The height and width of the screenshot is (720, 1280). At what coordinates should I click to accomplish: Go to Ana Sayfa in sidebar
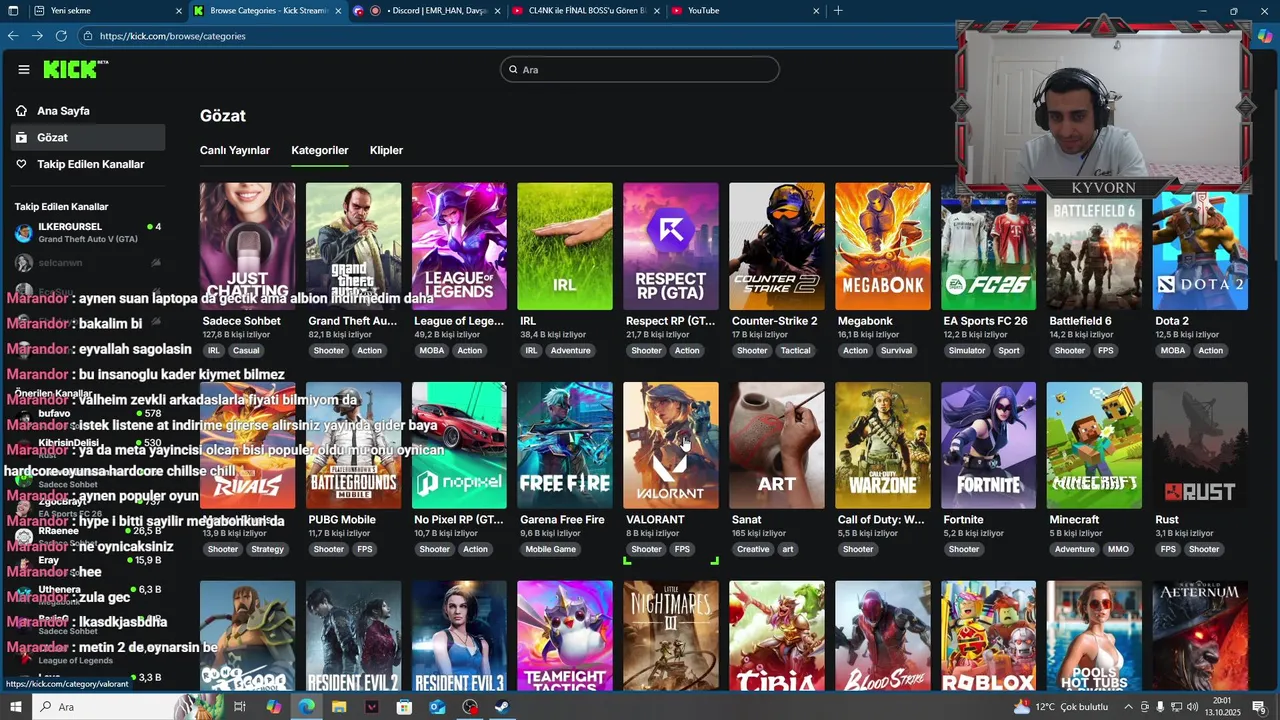click(x=63, y=111)
